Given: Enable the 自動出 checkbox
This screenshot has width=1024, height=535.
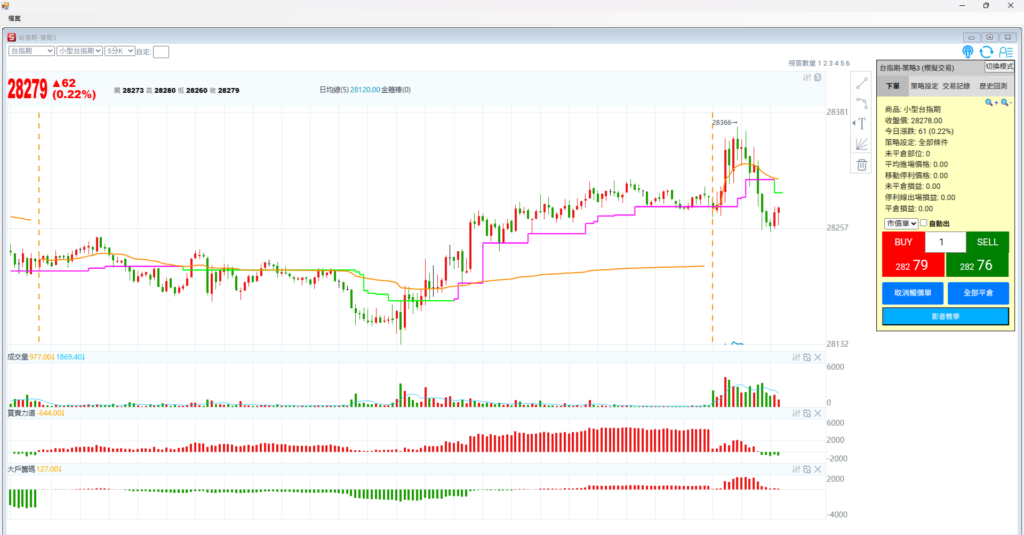Looking at the screenshot, I should 923,223.
